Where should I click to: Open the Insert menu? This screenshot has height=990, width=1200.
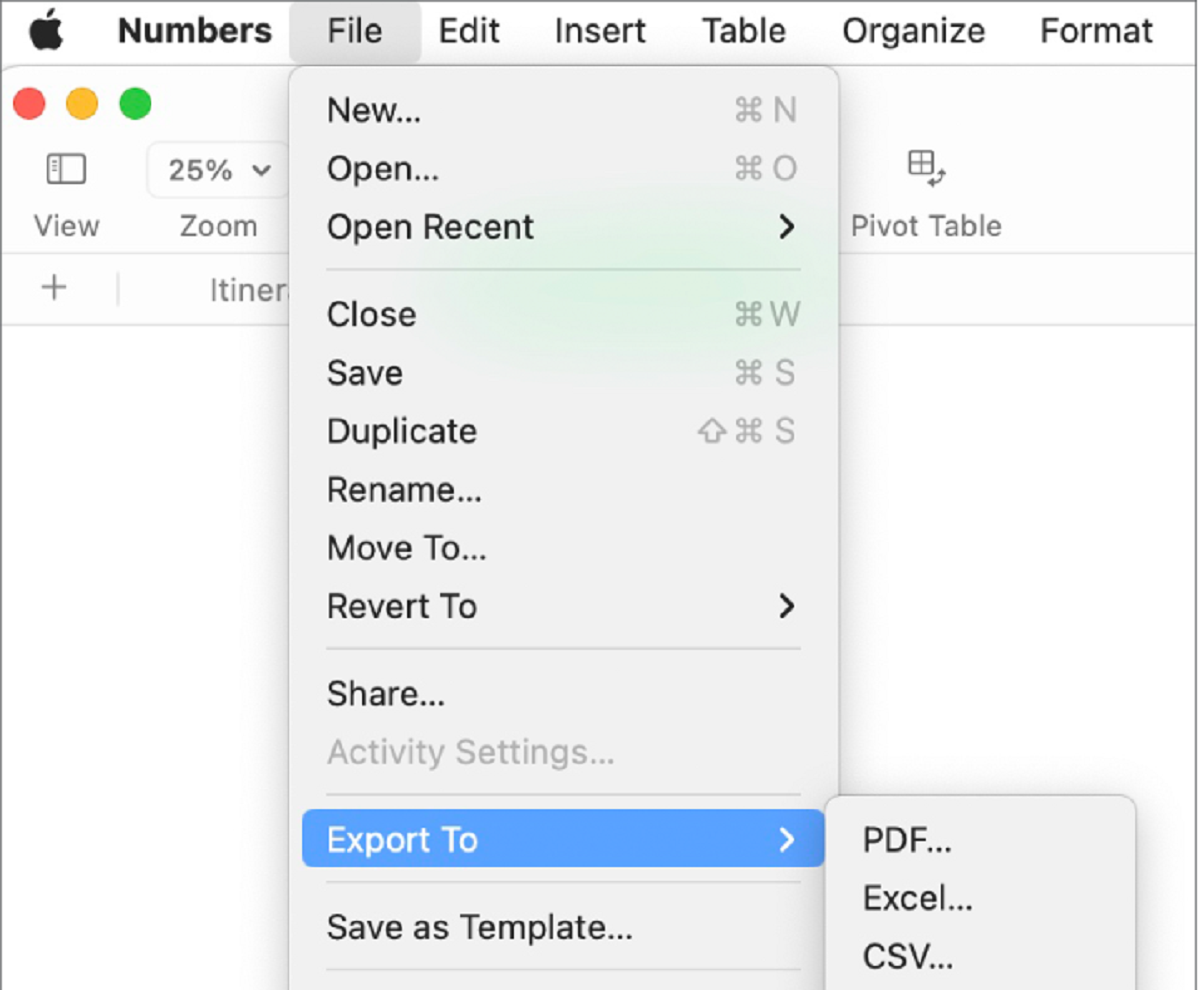[599, 30]
